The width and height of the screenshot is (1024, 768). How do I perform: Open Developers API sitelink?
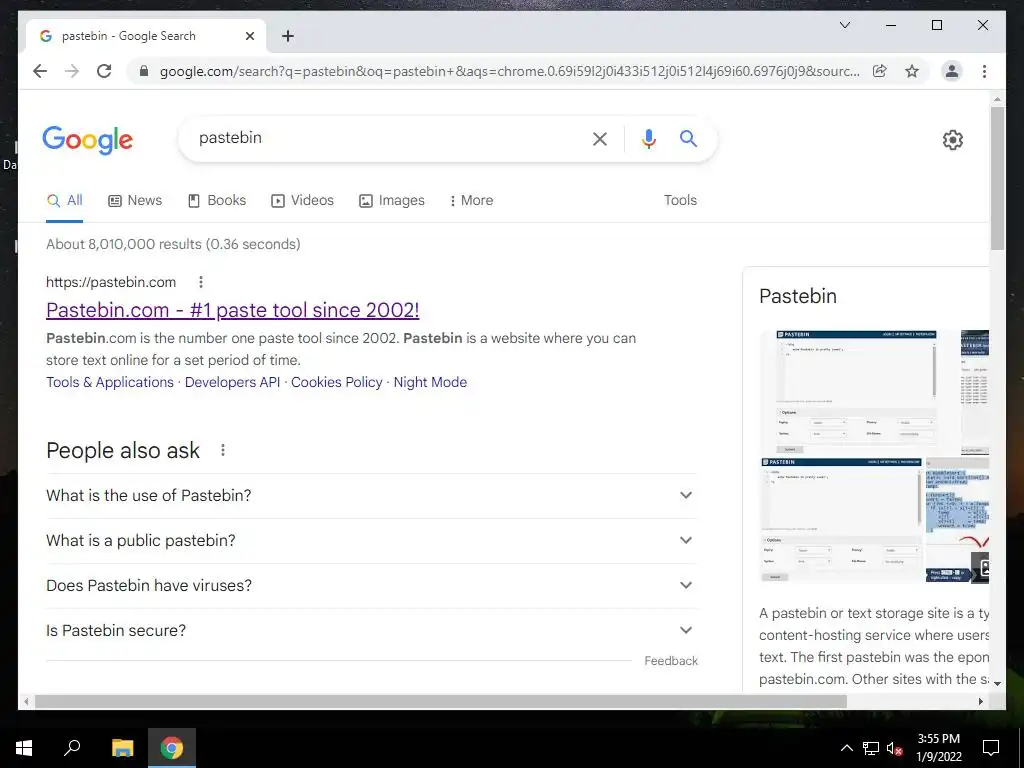coord(232,382)
